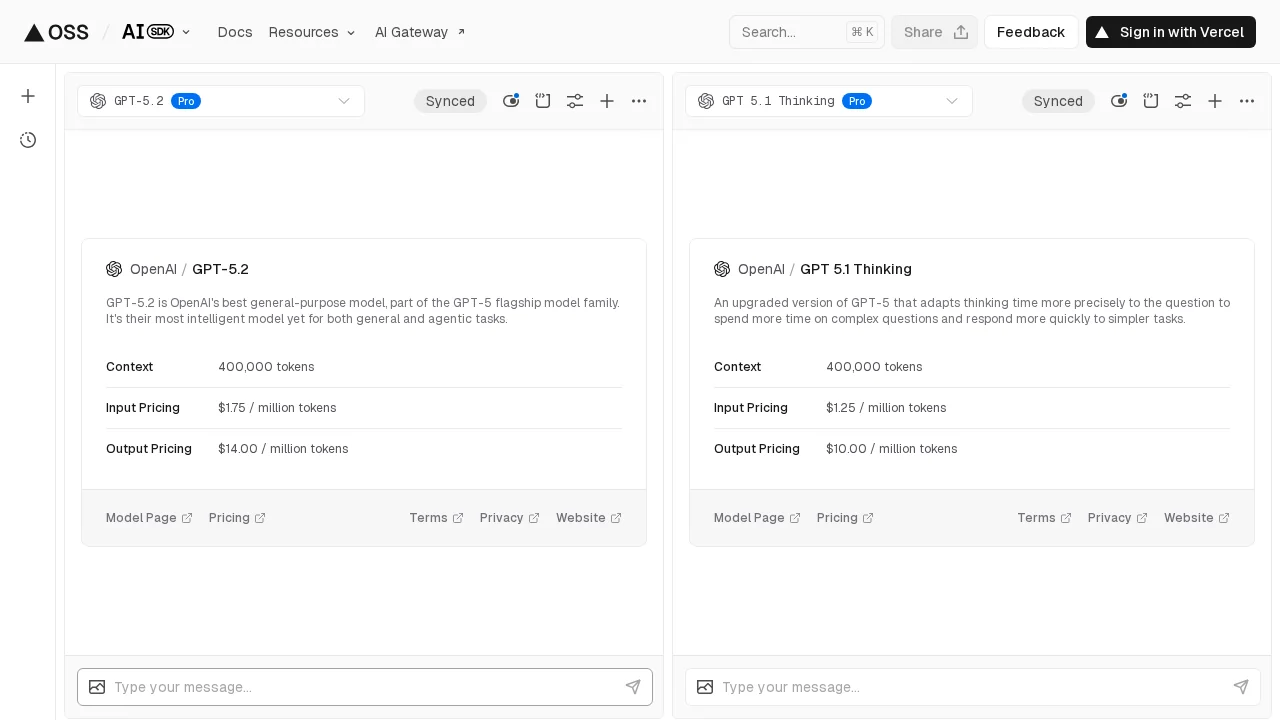This screenshot has height=720, width=1280.
Task: Add a model with plus icon in GPT-5.2 panel
Action: pyautogui.click(x=607, y=101)
